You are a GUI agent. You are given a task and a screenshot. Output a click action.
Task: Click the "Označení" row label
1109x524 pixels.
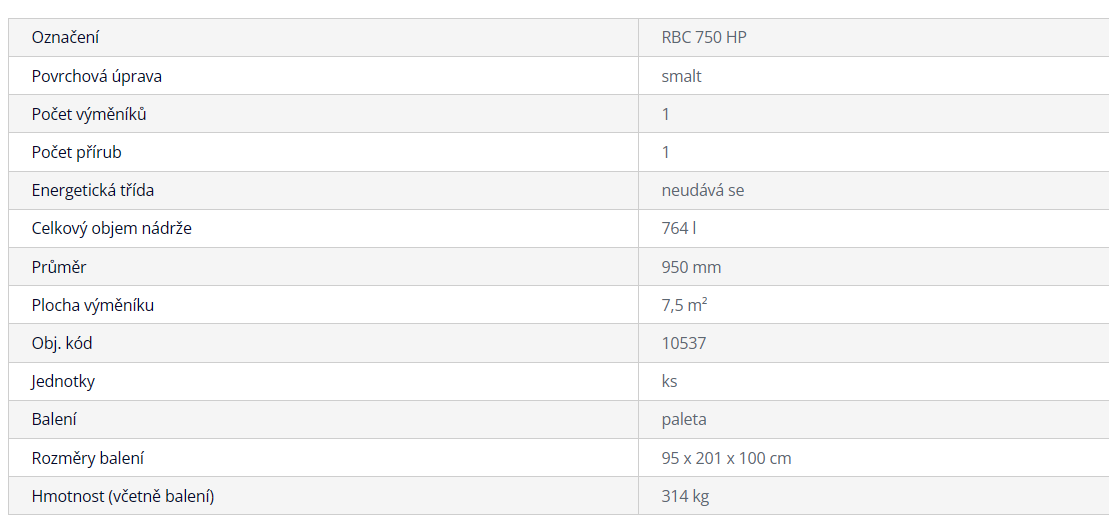(65, 38)
